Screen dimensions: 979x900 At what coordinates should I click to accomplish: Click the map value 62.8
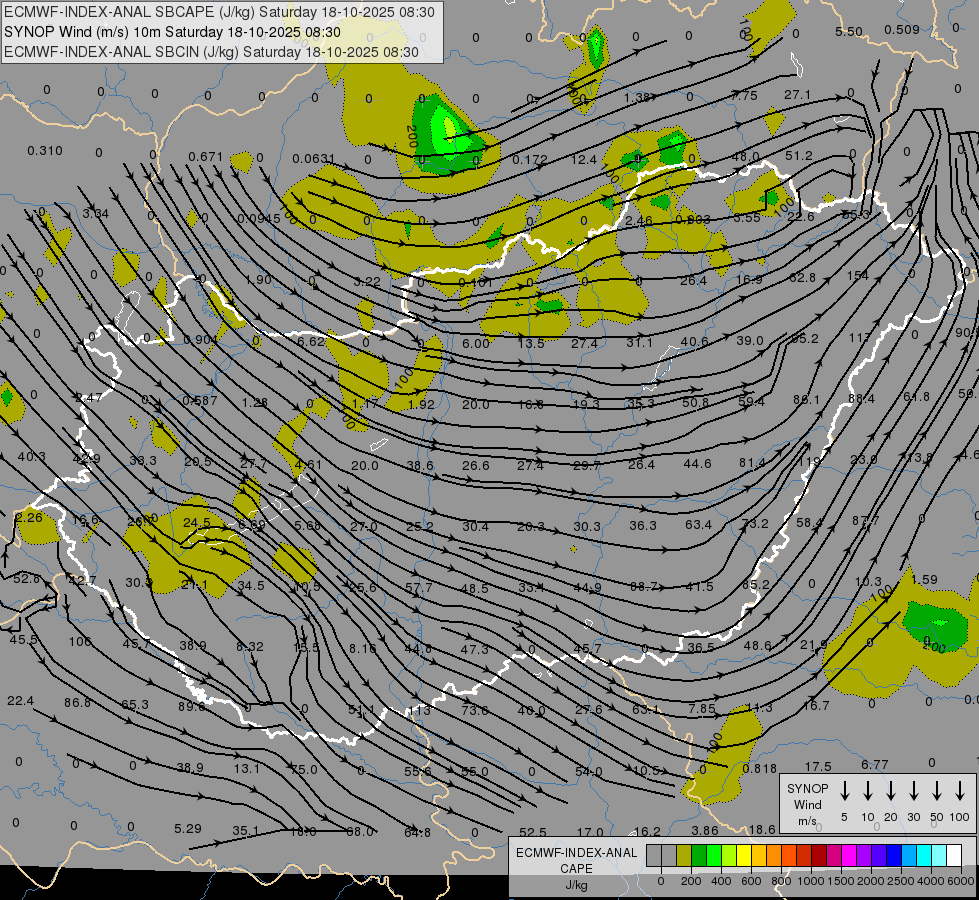point(802,277)
